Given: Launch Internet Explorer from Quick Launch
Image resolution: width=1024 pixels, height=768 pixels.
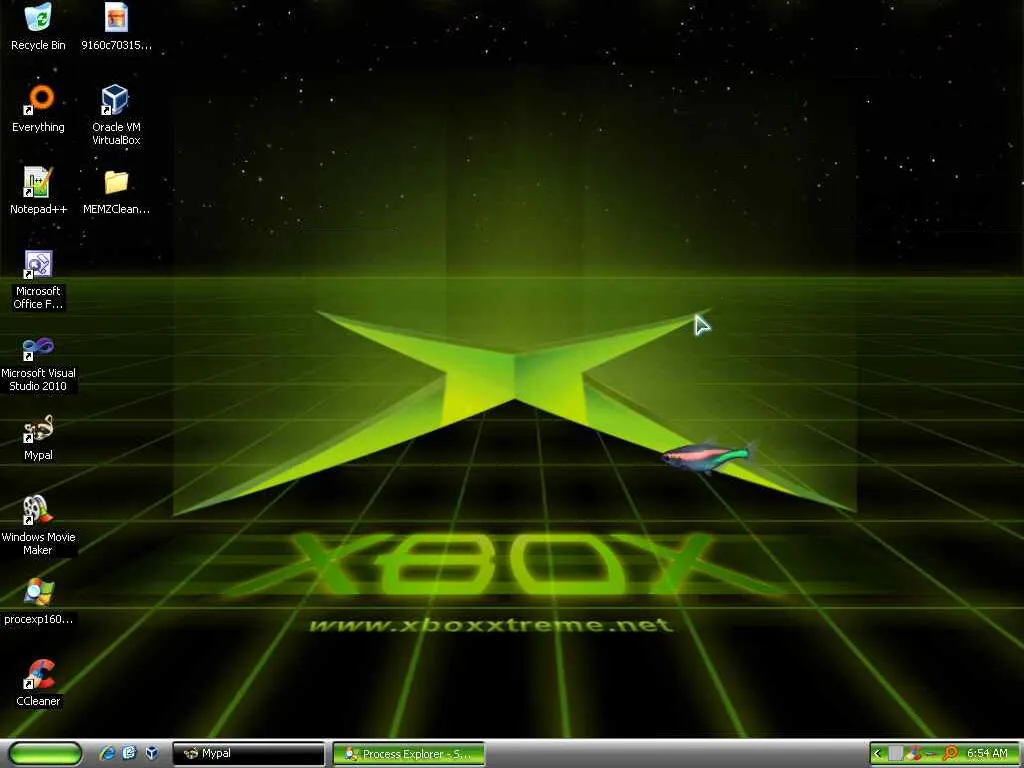Looking at the screenshot, I should click(107, 754).
